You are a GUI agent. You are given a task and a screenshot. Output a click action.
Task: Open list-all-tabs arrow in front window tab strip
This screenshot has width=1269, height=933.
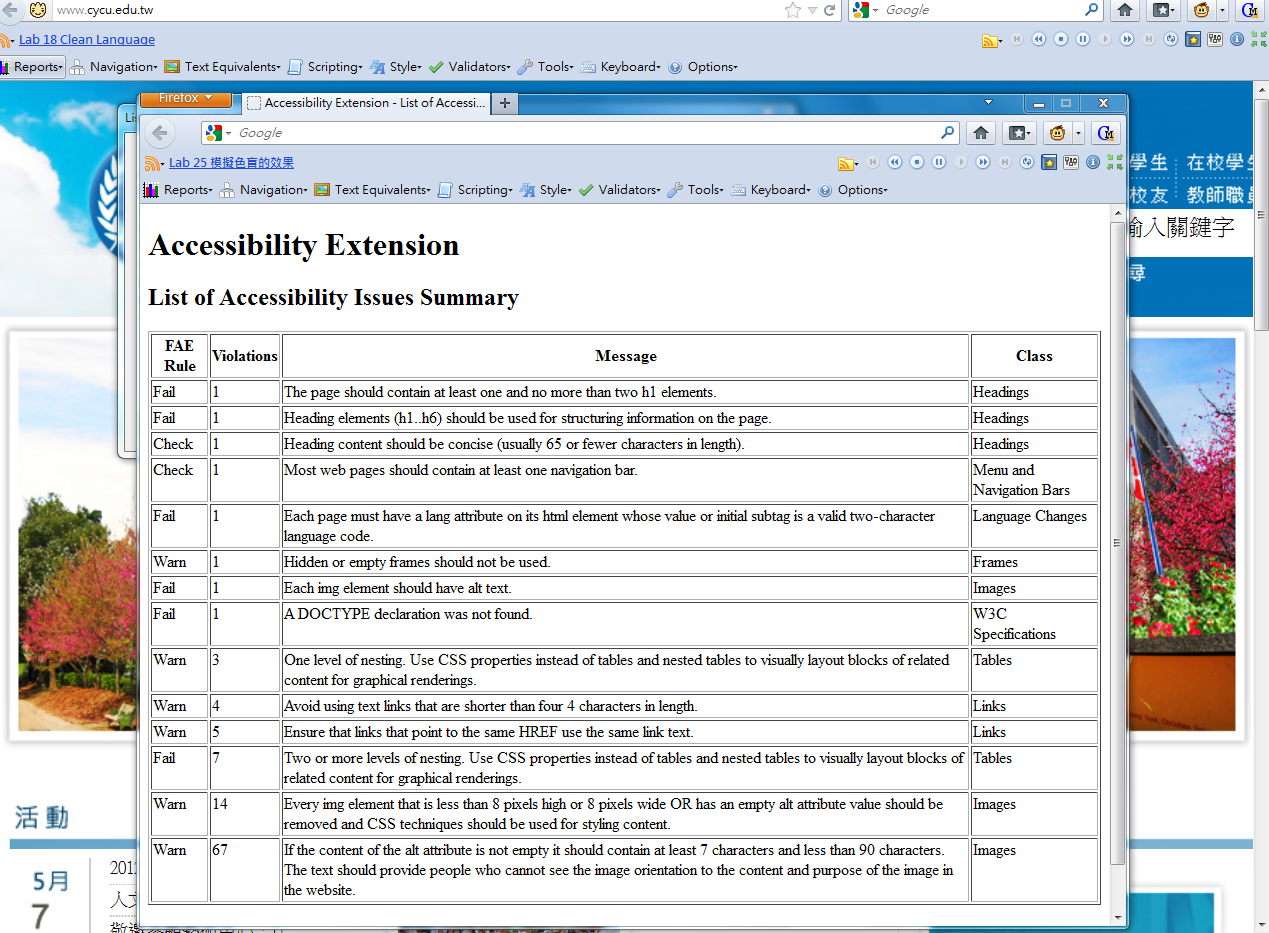[x=988, y=103]
